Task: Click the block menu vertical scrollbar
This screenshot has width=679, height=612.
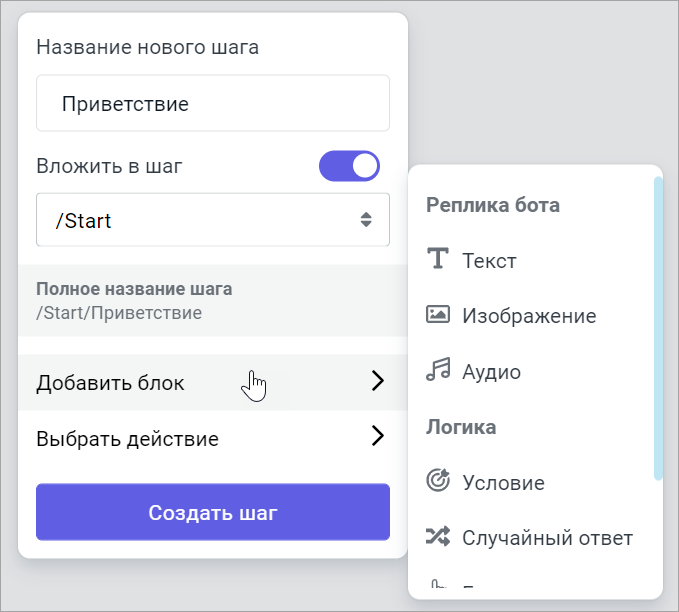Action: click(x=657, y=328)
